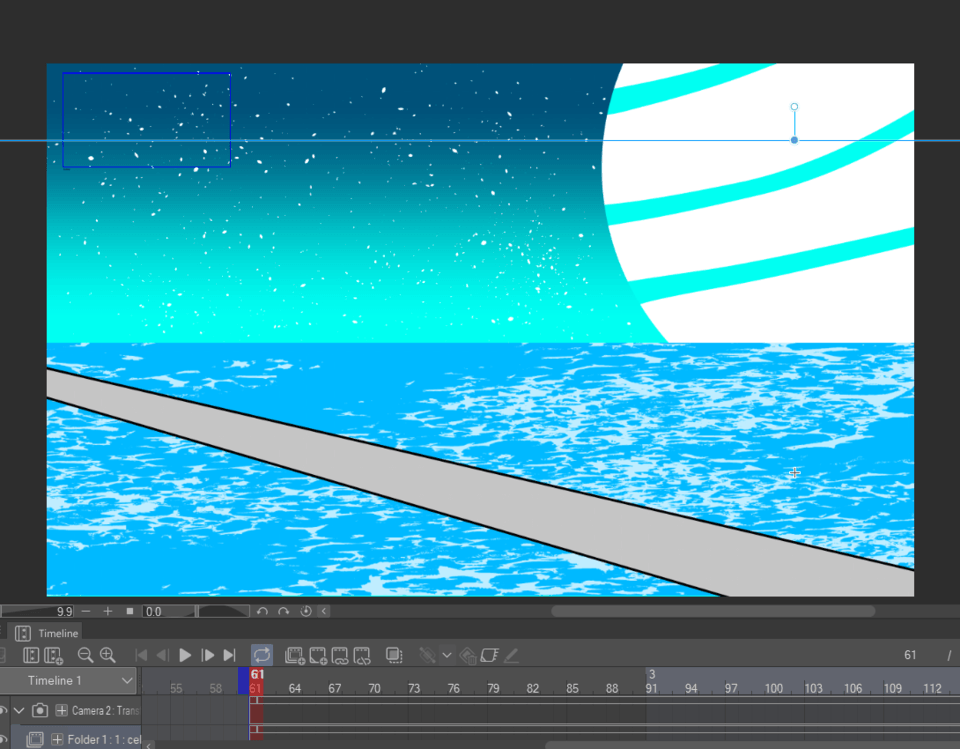Expand Folder 1 keyframe plus box
This screenshot has height=749, width=960.
click(x=57, y=740)
